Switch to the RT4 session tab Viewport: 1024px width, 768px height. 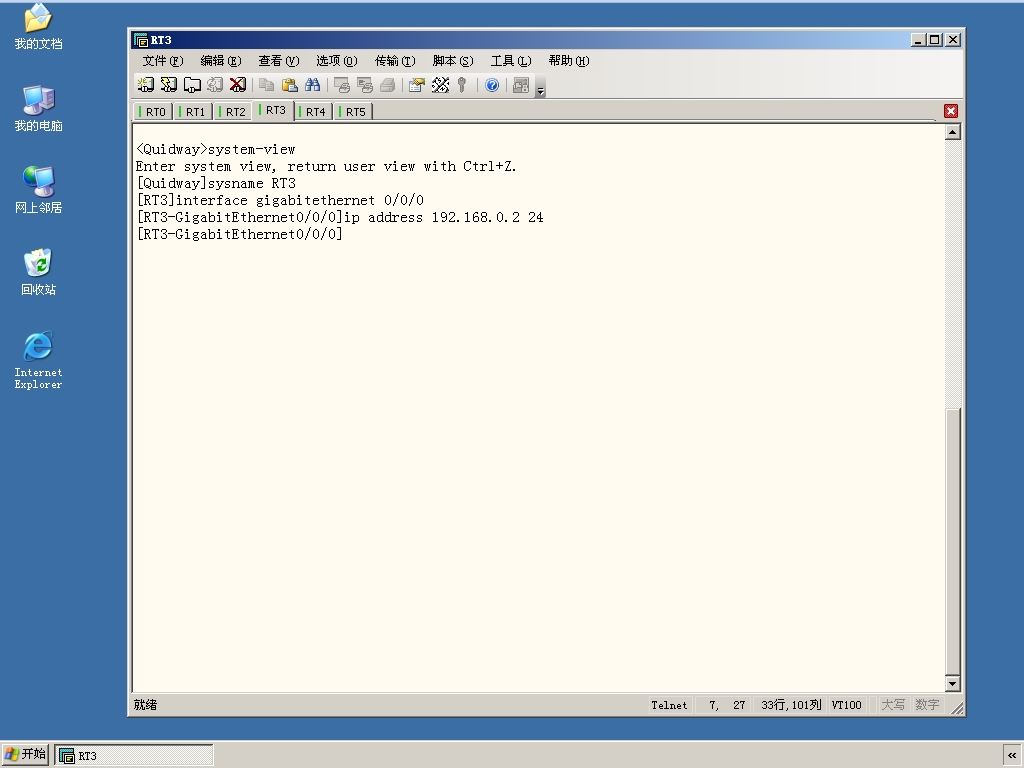click(x=313, y=112)
